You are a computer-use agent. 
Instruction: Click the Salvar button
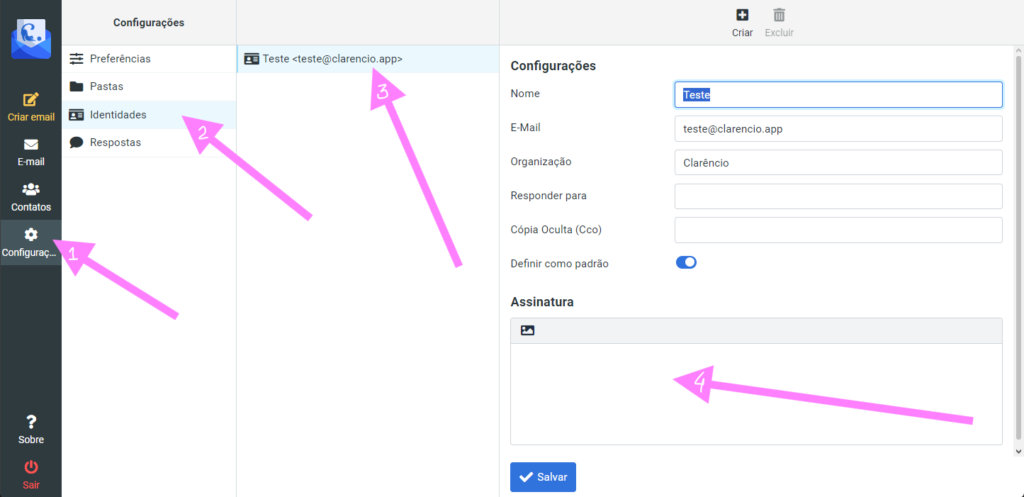[x=543, y=477]
